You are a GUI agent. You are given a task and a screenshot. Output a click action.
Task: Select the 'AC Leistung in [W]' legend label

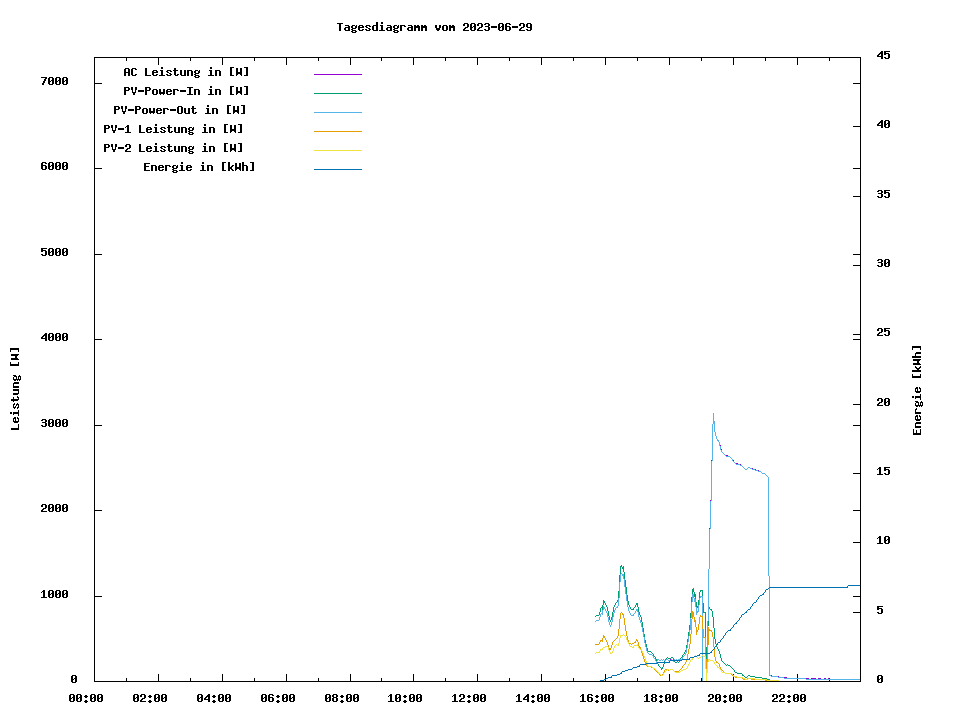point(186,72)
